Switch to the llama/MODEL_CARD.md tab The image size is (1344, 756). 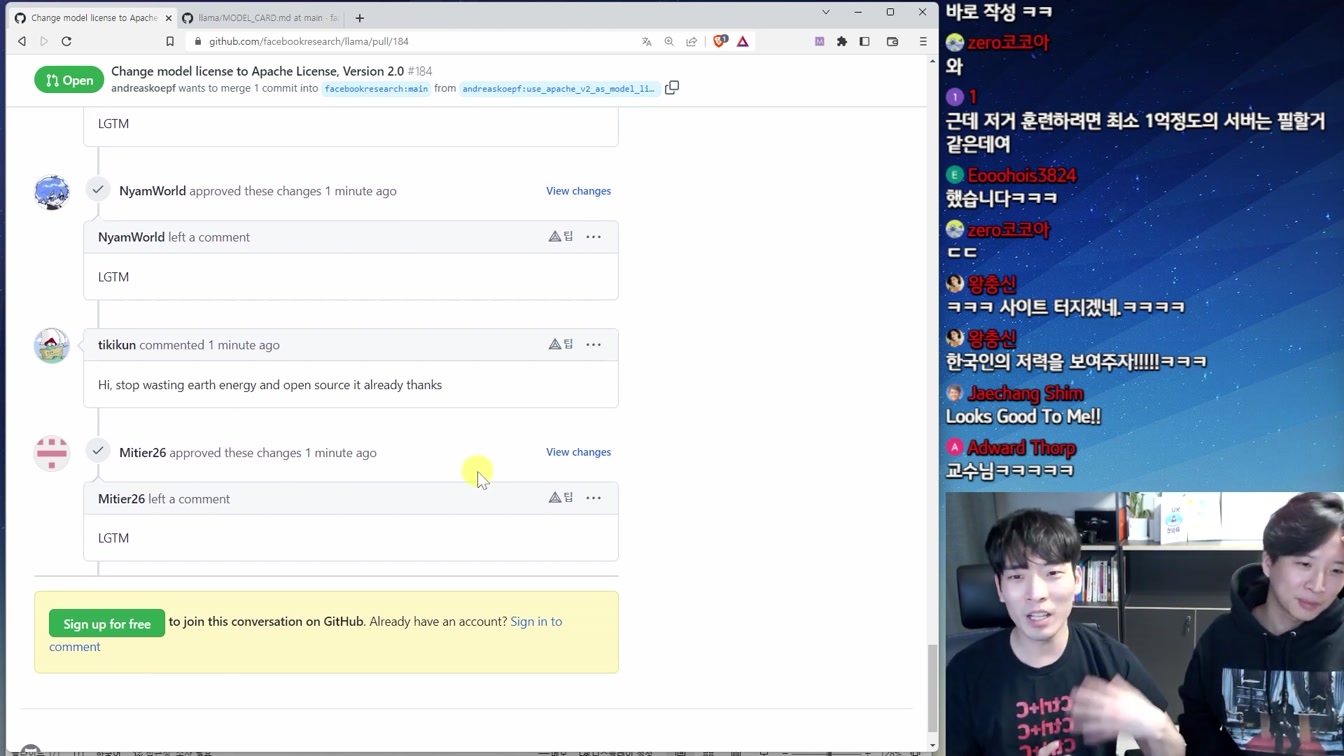coord(262,18)
